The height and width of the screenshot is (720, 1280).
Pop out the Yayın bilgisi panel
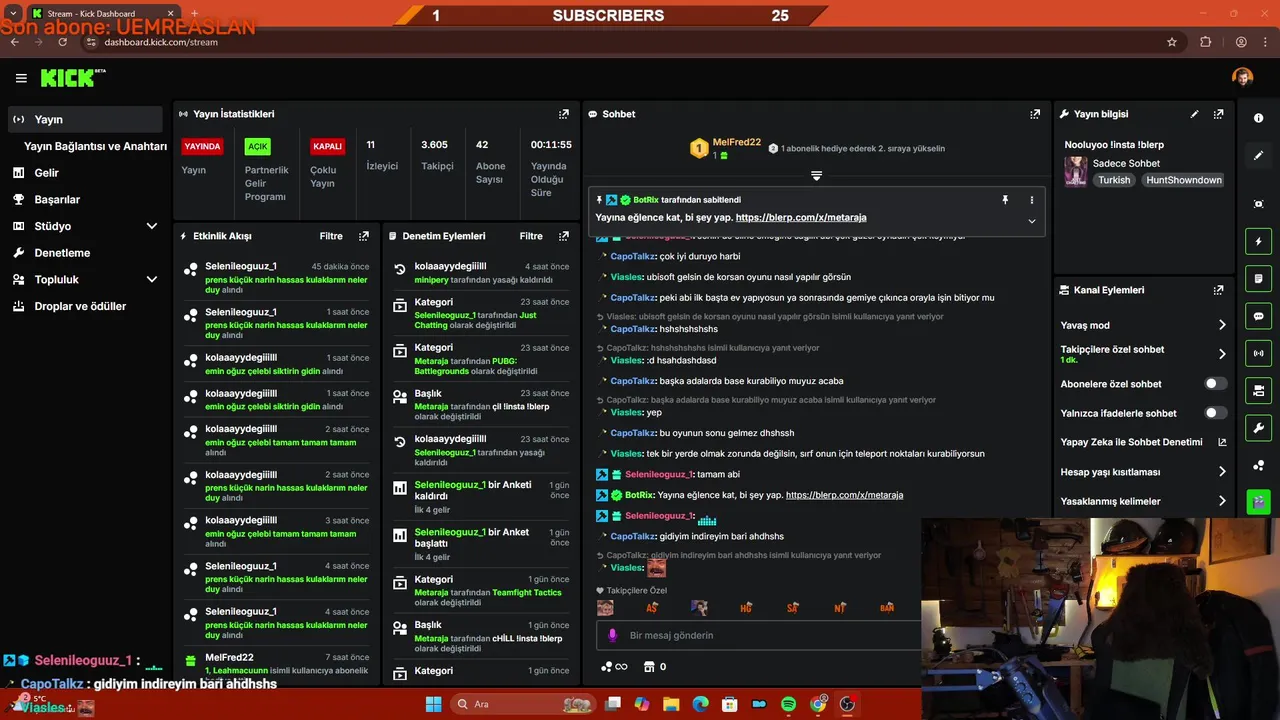pos(1218,114)
